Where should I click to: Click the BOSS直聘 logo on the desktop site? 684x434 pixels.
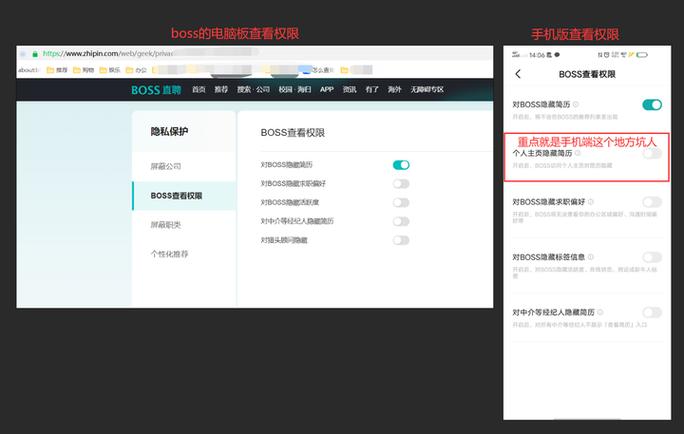pyautogui.click(x=156, y=90)
